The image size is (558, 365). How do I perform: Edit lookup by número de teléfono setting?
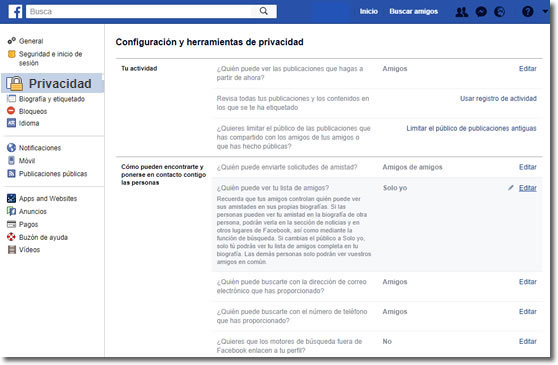527,312
